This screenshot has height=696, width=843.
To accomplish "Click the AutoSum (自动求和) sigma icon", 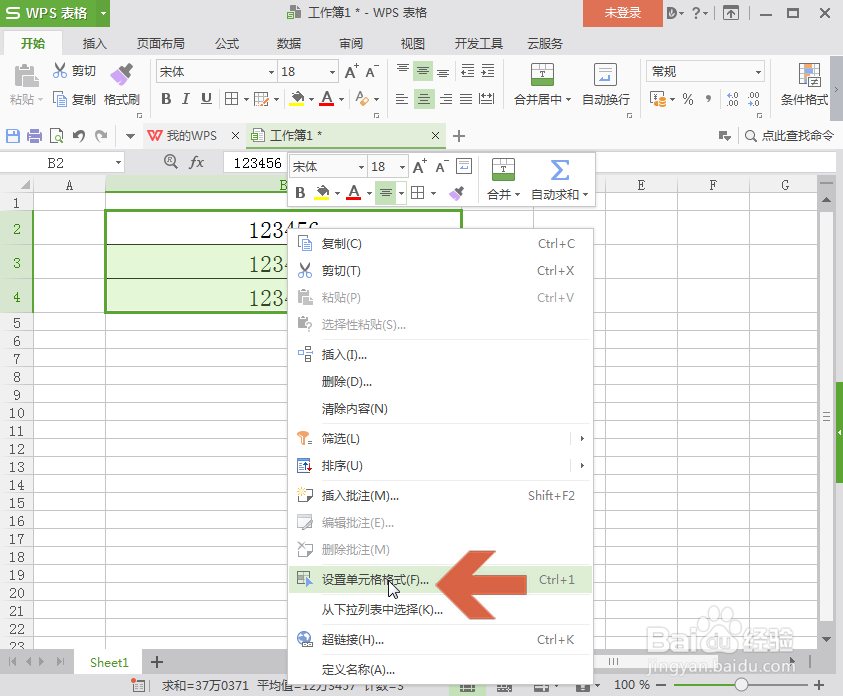I will 560,170.
